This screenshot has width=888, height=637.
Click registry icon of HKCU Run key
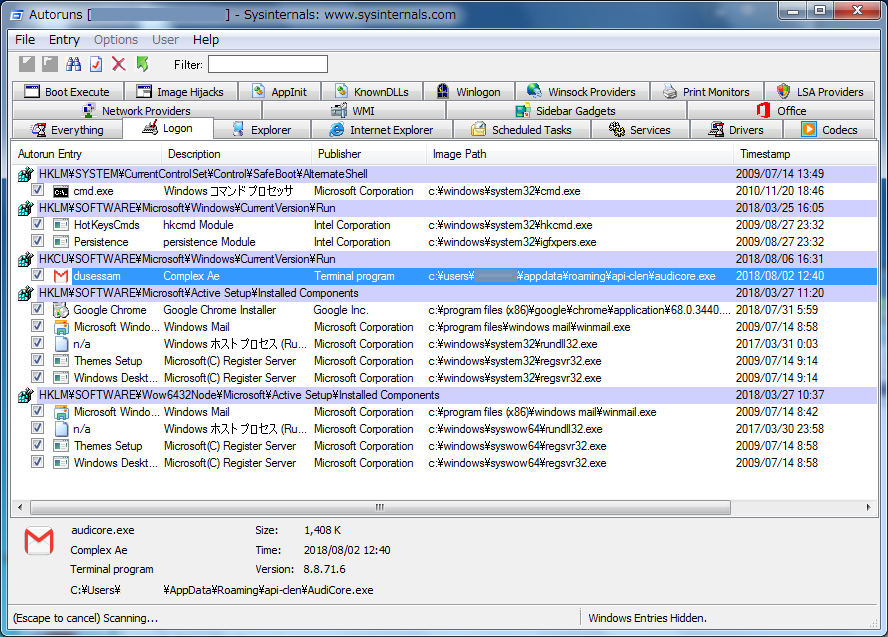[25, 259]
